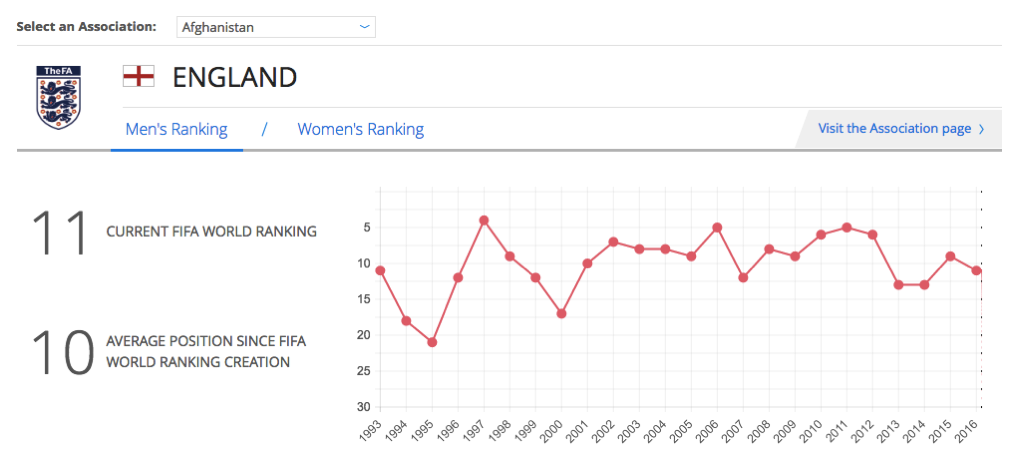This screenshot has height=476, width=1016.
Task: Click the 1997 peak data point
Action: tap(484, 220)
